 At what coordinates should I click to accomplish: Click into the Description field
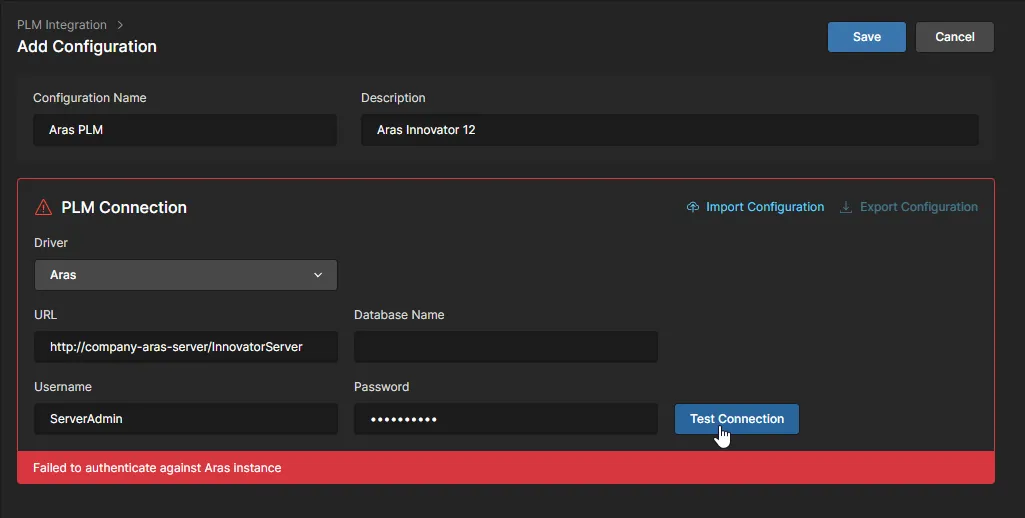tap(669, 130)
